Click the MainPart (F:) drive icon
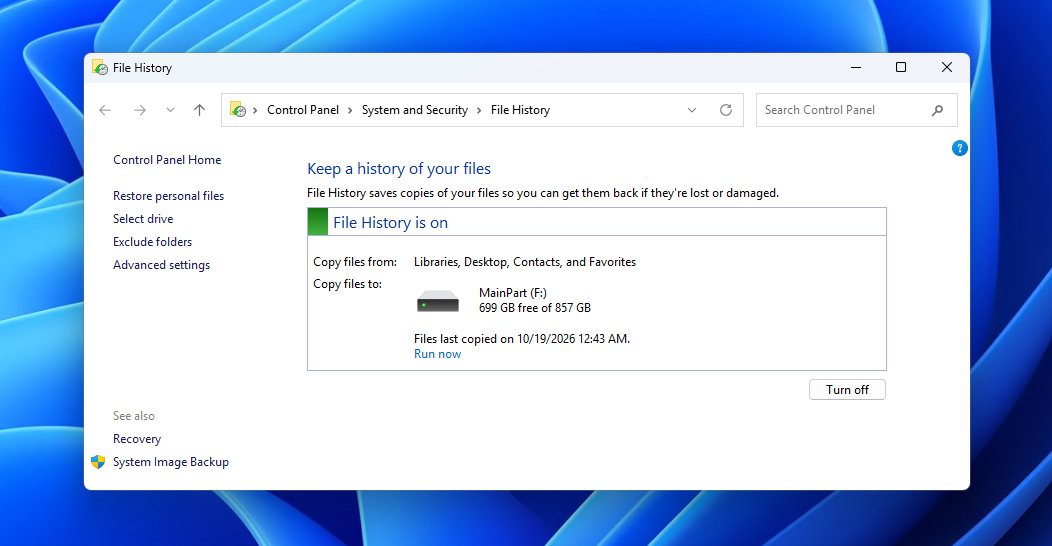 [x=437, y=301]
